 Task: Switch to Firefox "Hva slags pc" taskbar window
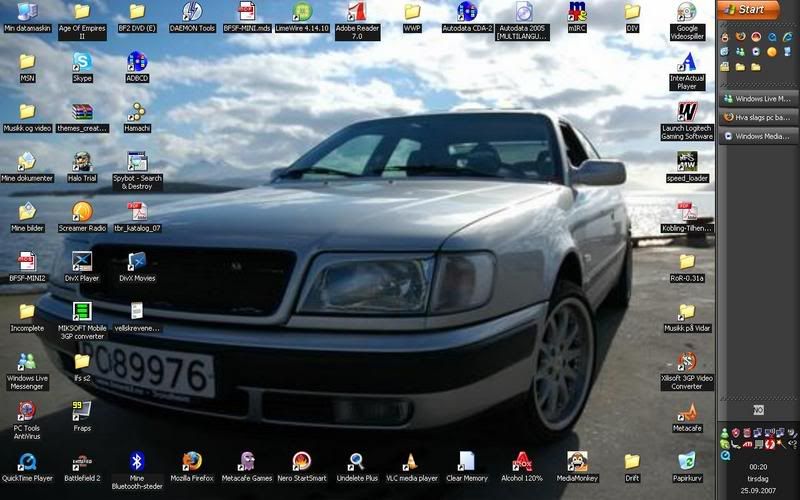coord(758,117)
